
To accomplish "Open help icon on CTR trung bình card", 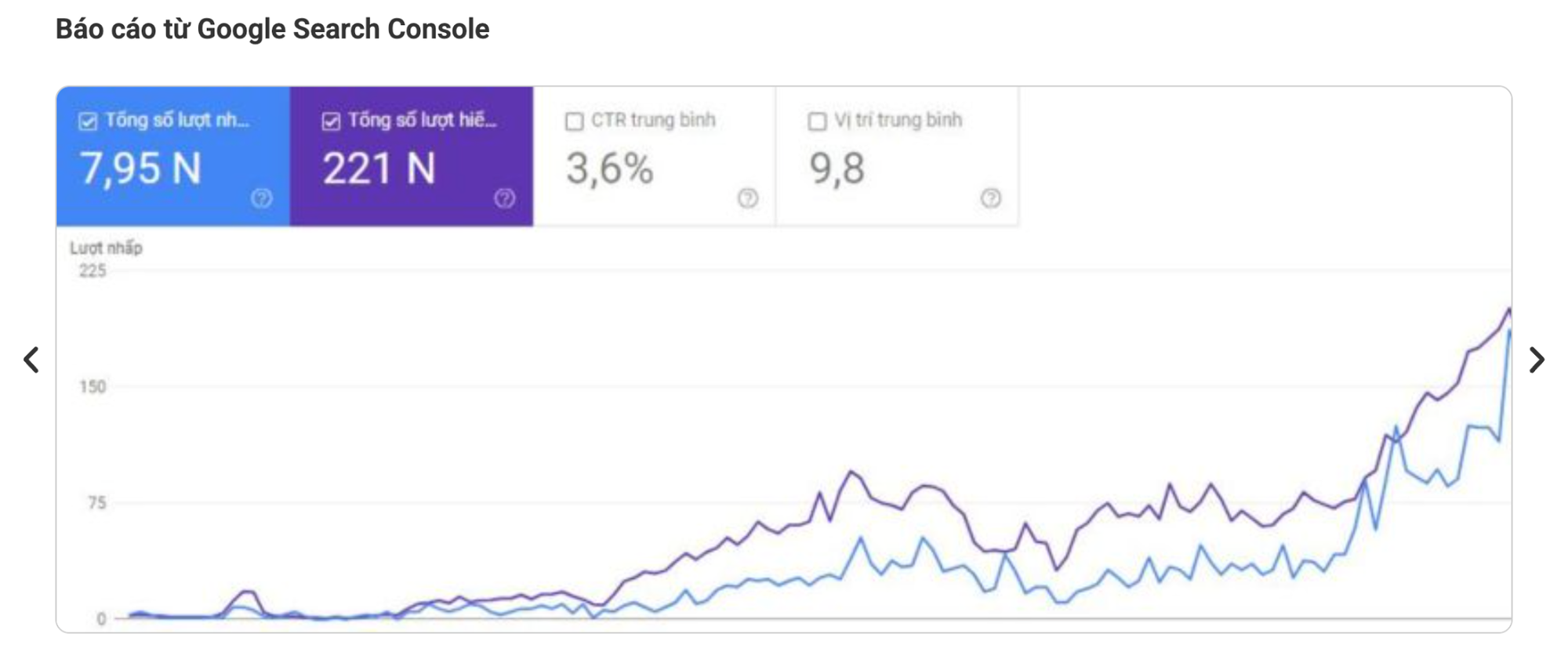I will tap(748, 198).
